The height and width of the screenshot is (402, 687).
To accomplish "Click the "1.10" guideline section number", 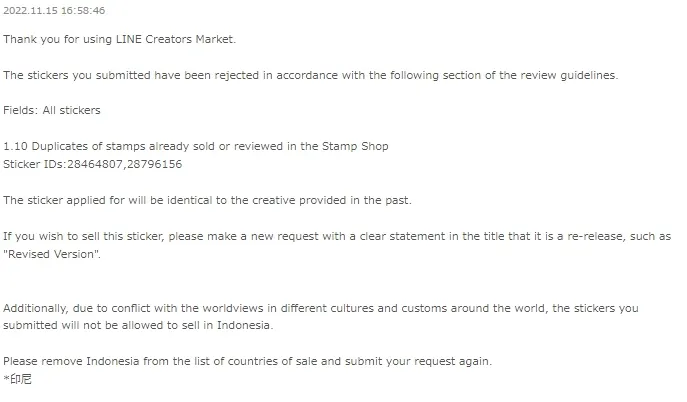I will [x=14, y=146].
